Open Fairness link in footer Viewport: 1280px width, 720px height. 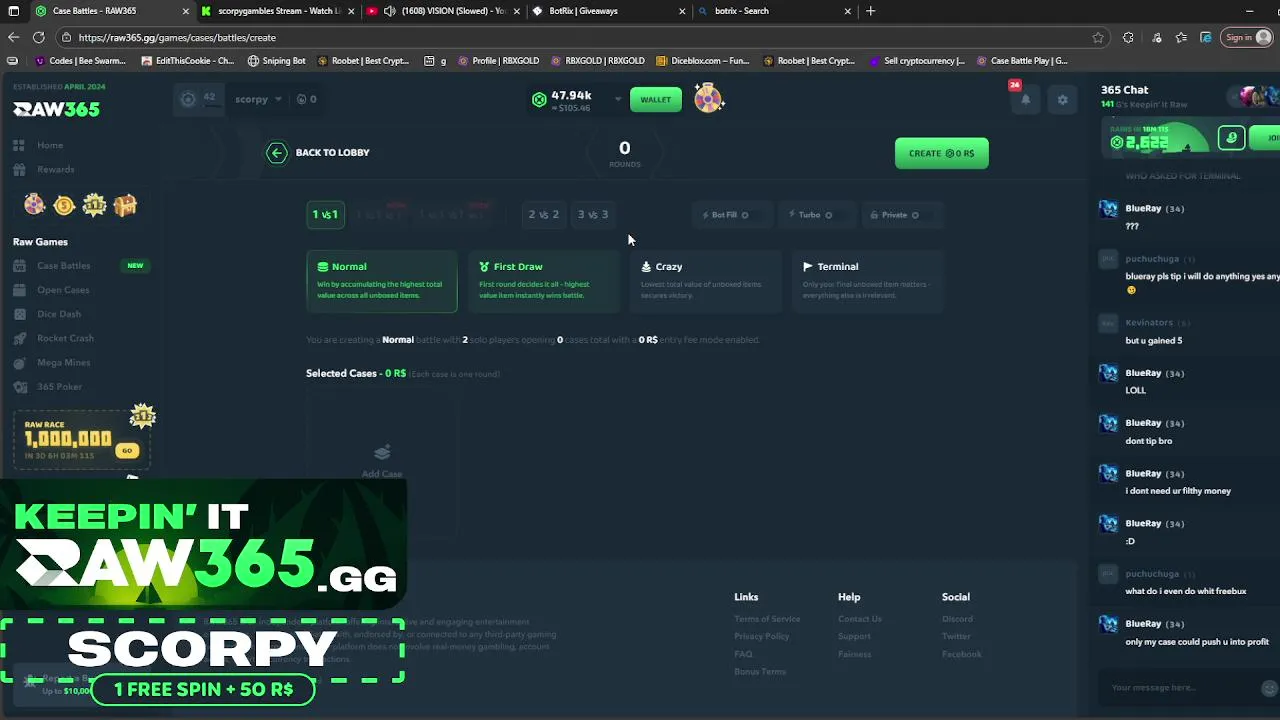click(854, 654)
